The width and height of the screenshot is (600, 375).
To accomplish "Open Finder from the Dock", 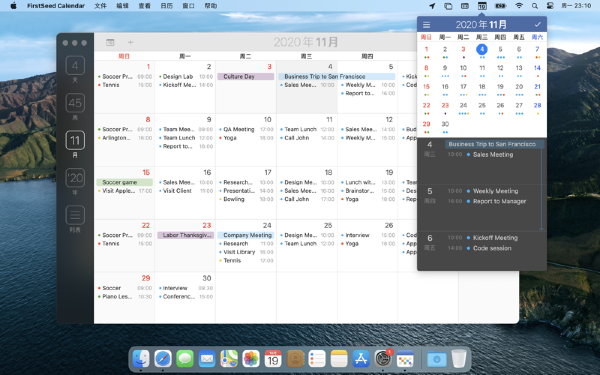I will click(141, 359).
